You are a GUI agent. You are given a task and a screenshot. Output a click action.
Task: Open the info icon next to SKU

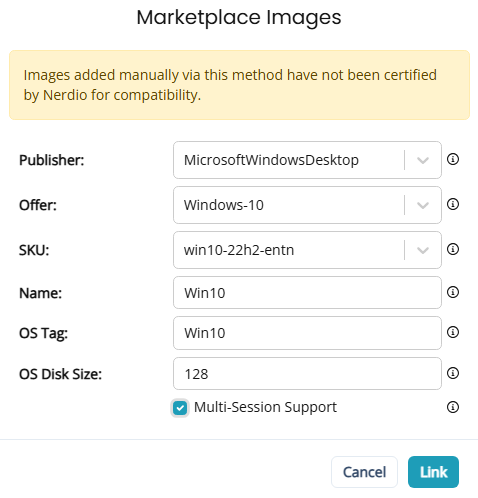click(453, 249)
